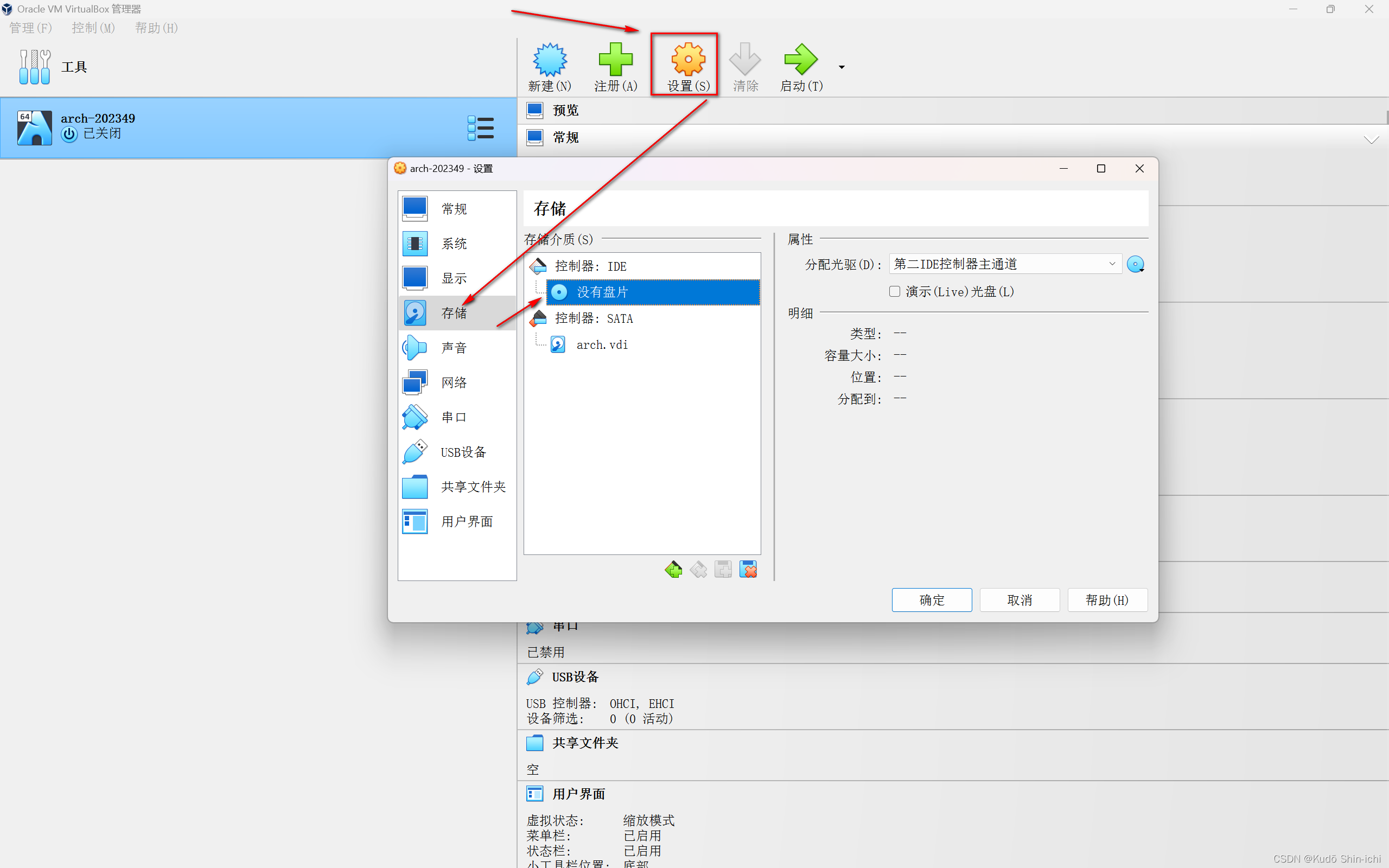This screenshot has width=1389, height=868.
Task: Click the USB设备 section header in manager
Action: tap(575, 677)
